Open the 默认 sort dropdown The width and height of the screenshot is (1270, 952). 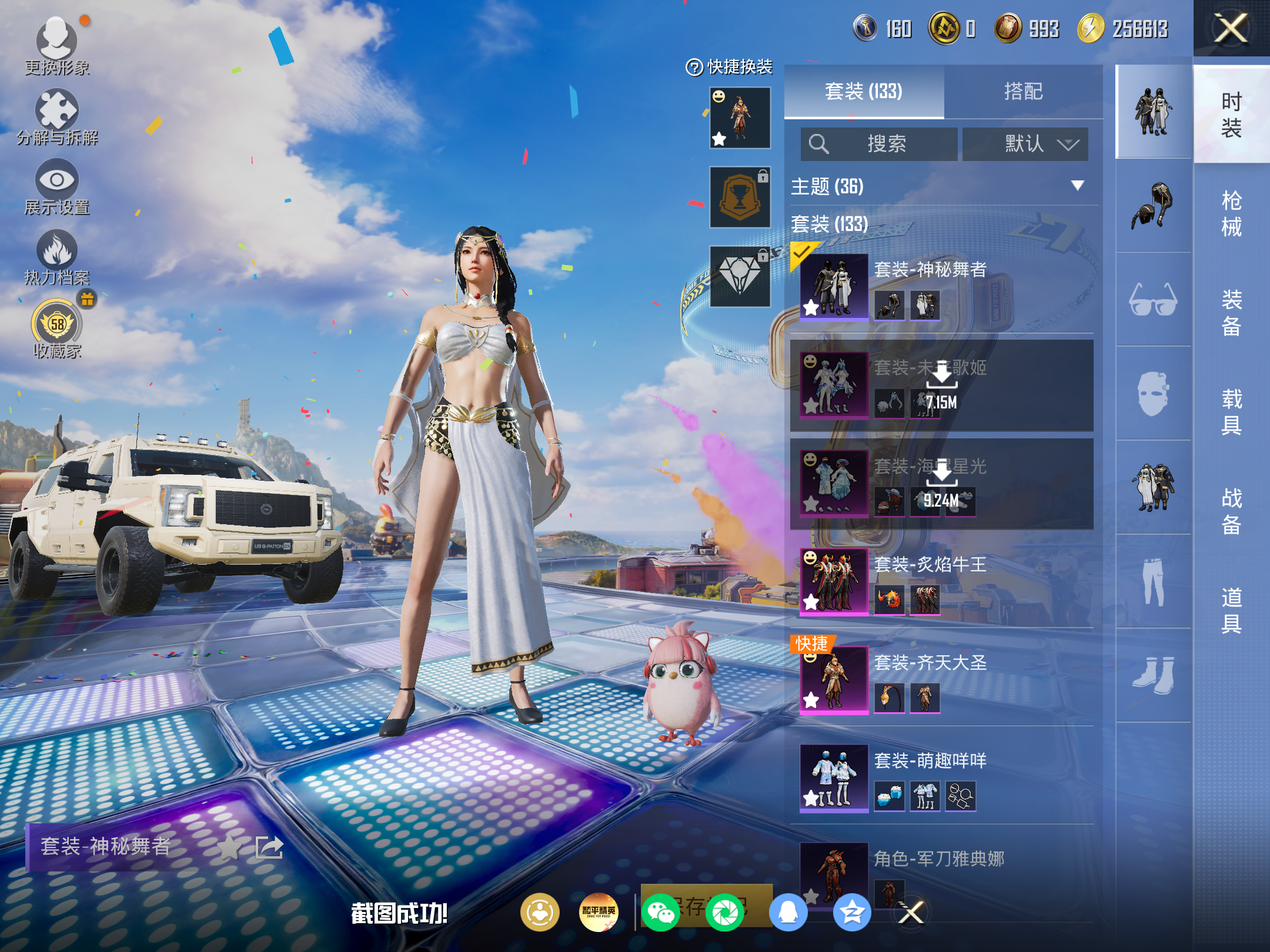click(x=1025, y=144)
